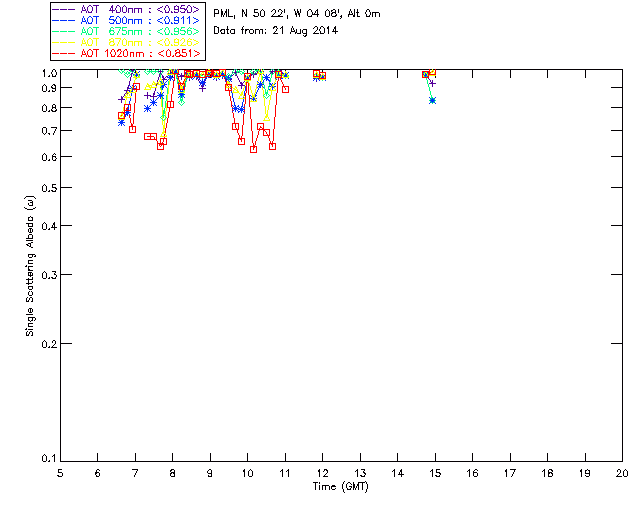Select the AOT 500nm legend entry

pos(127,20)
